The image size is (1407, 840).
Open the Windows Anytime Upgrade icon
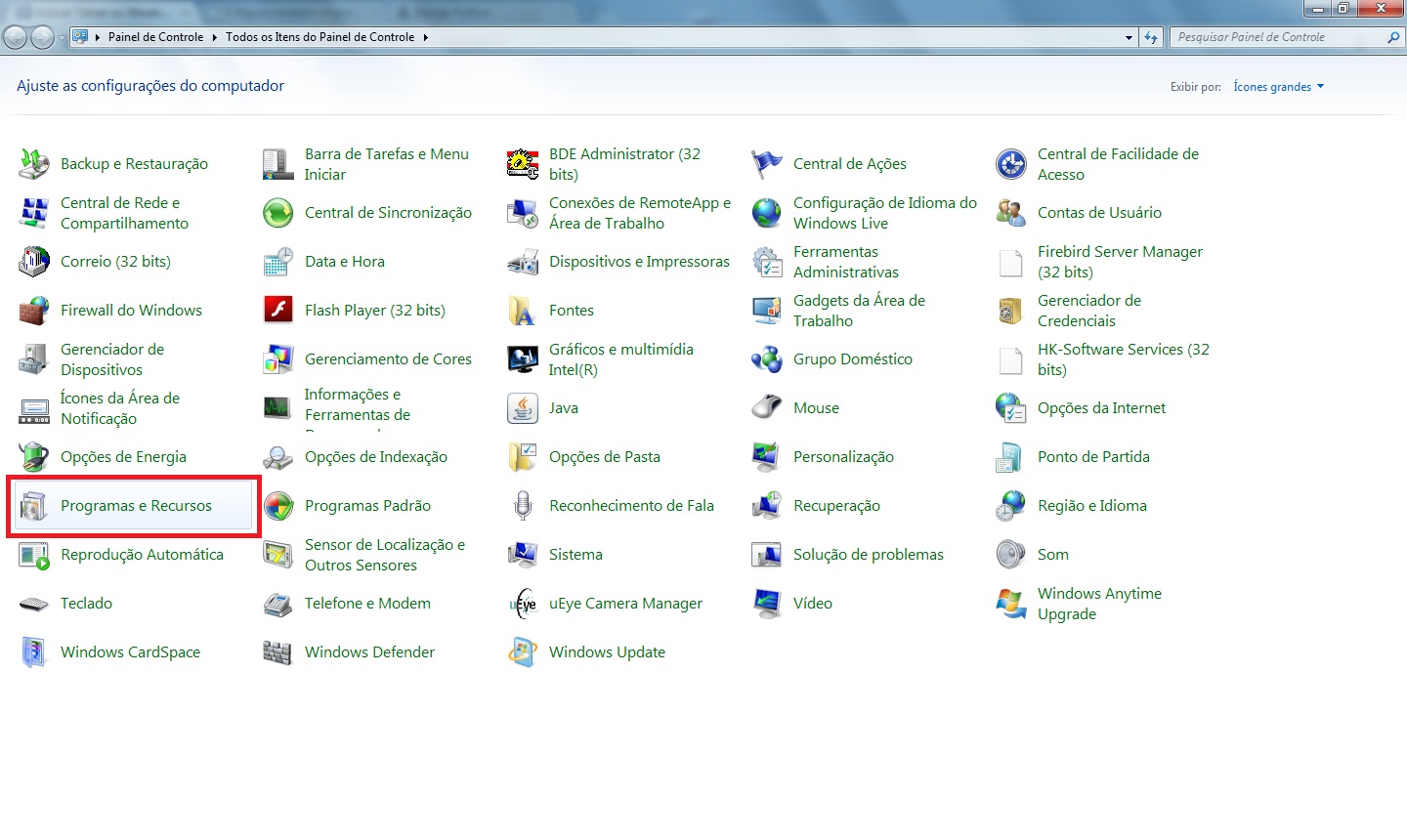(1011, 604)
